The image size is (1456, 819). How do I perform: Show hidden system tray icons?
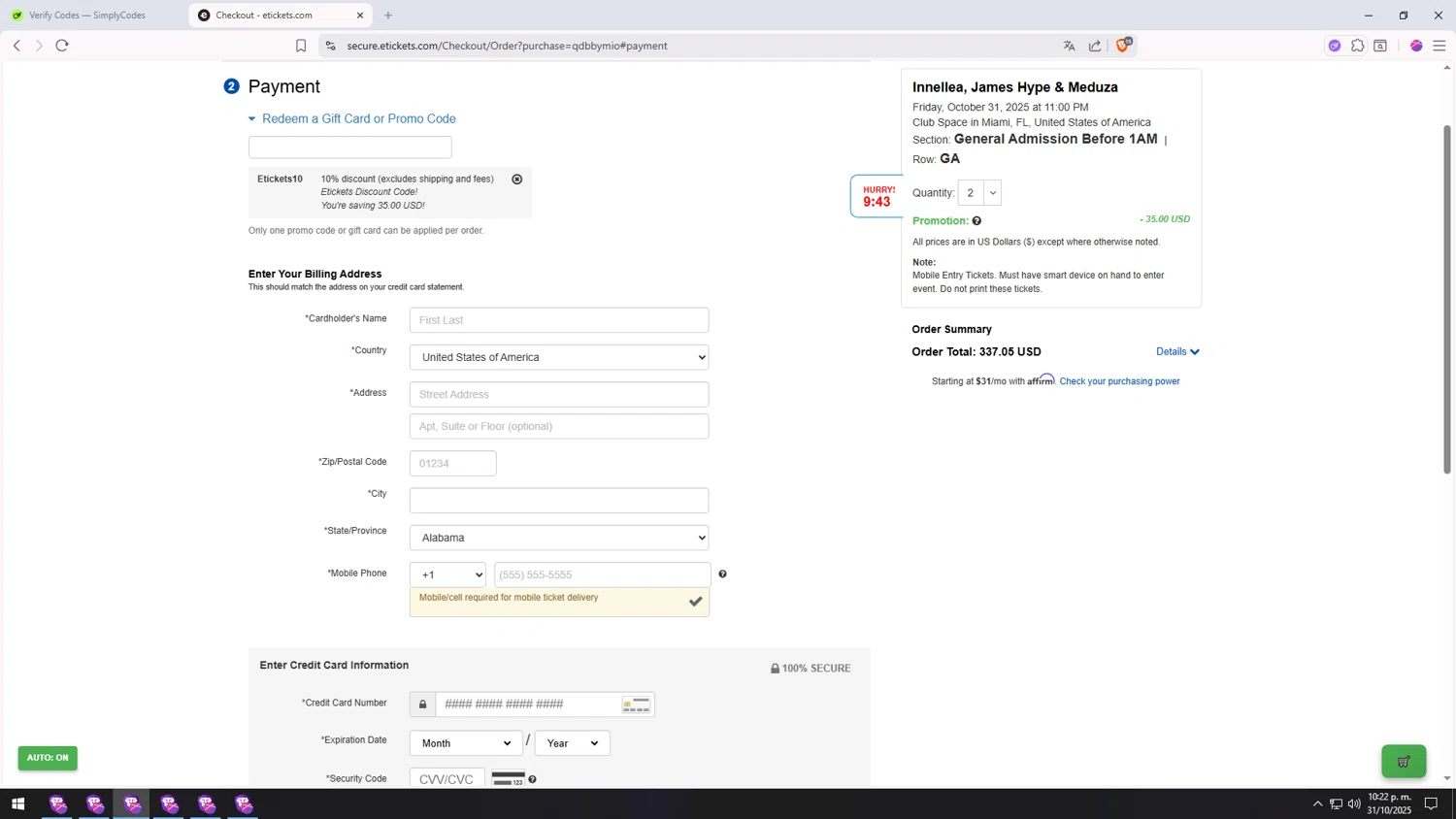pyautogui.click(x=1317, y=803)
